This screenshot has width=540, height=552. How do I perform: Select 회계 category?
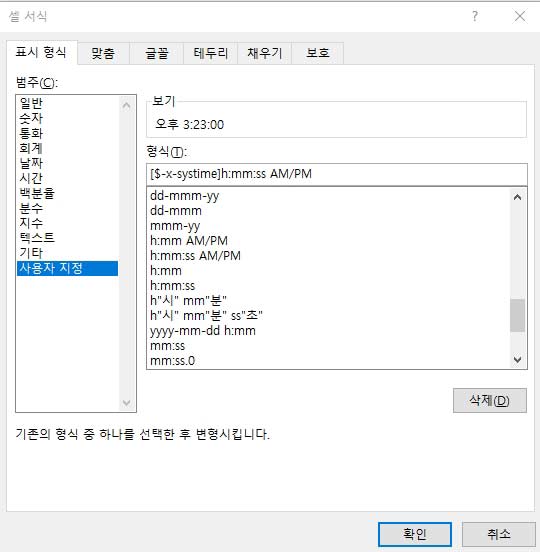coord(67,148)
